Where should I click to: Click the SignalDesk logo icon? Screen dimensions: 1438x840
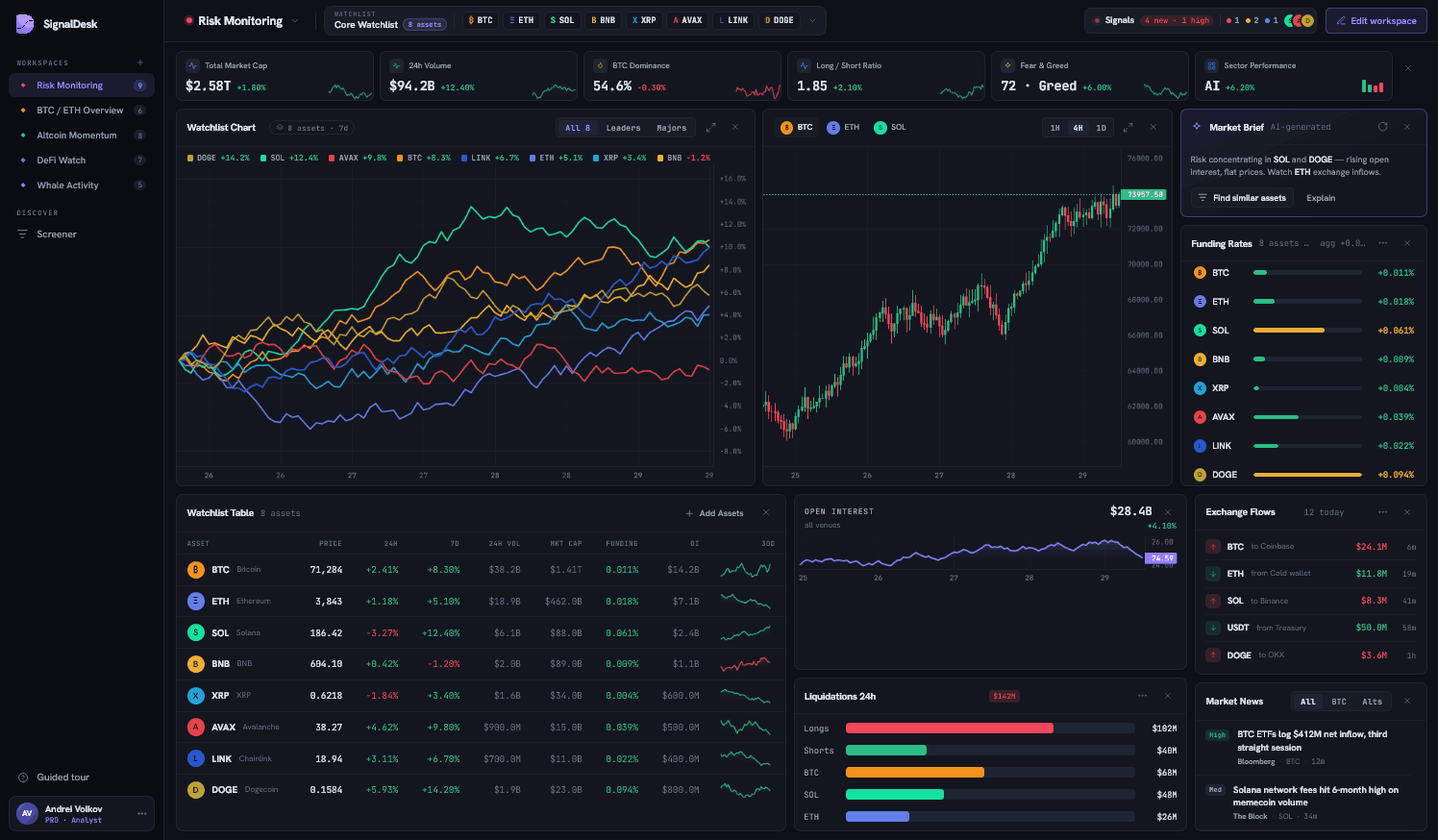tap(25, 23)
